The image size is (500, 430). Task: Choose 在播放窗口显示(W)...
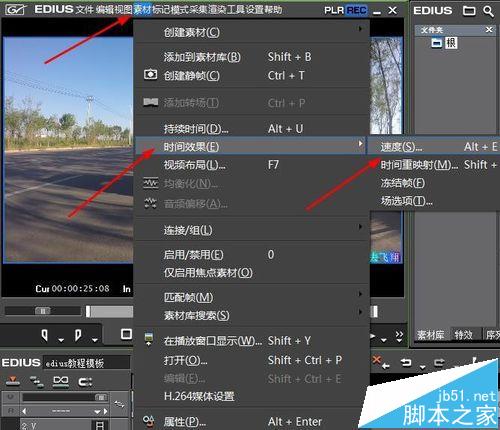click(x=252, y=341)
